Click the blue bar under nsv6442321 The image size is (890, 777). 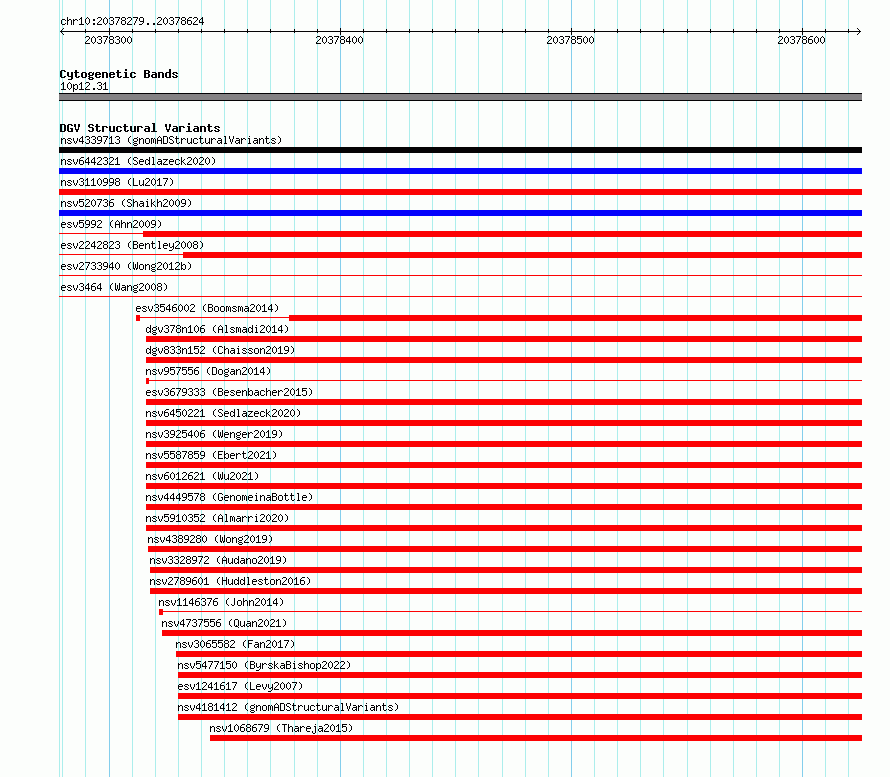point(460,171)
